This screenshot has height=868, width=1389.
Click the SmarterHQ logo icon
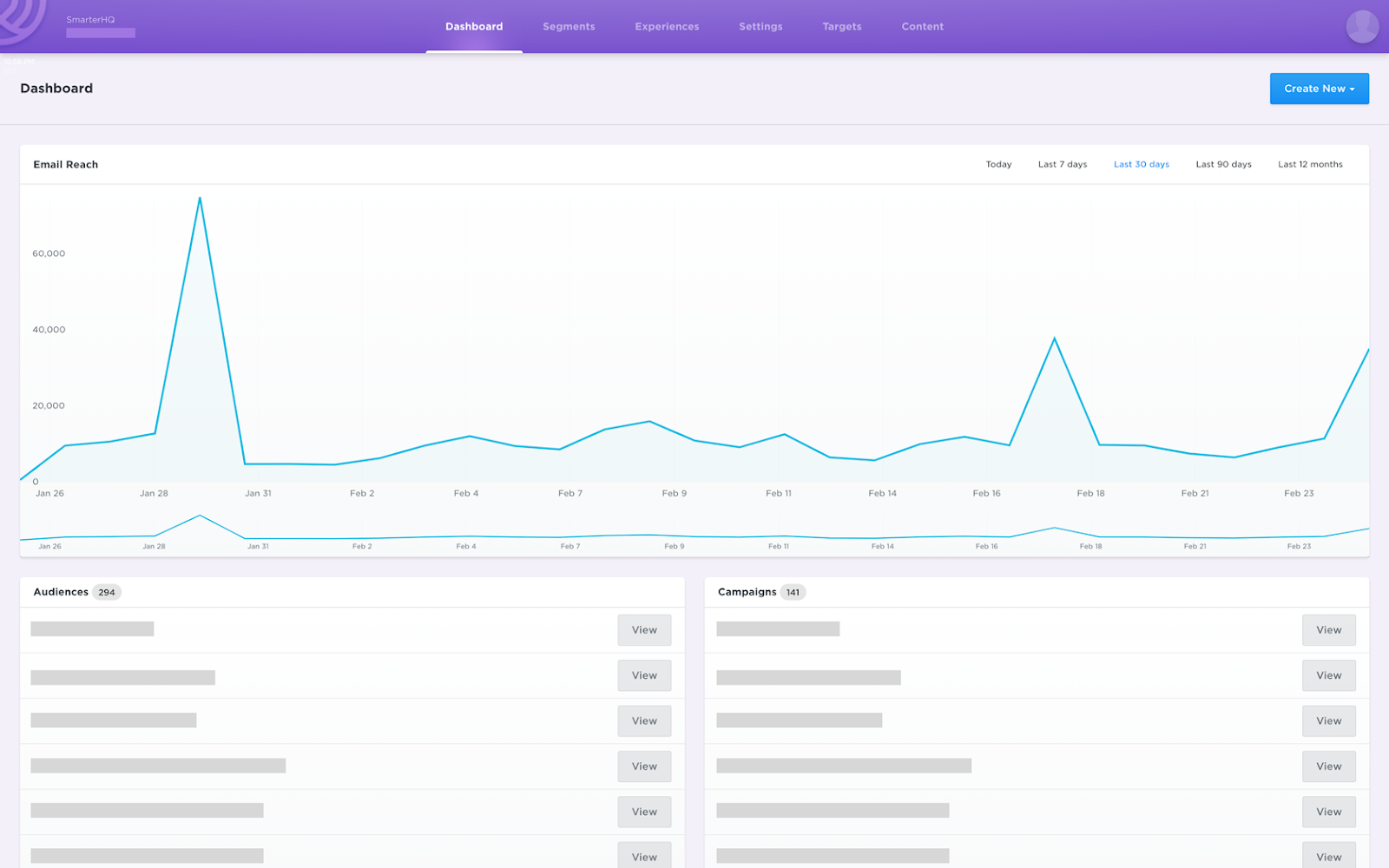tap(21, 19)
